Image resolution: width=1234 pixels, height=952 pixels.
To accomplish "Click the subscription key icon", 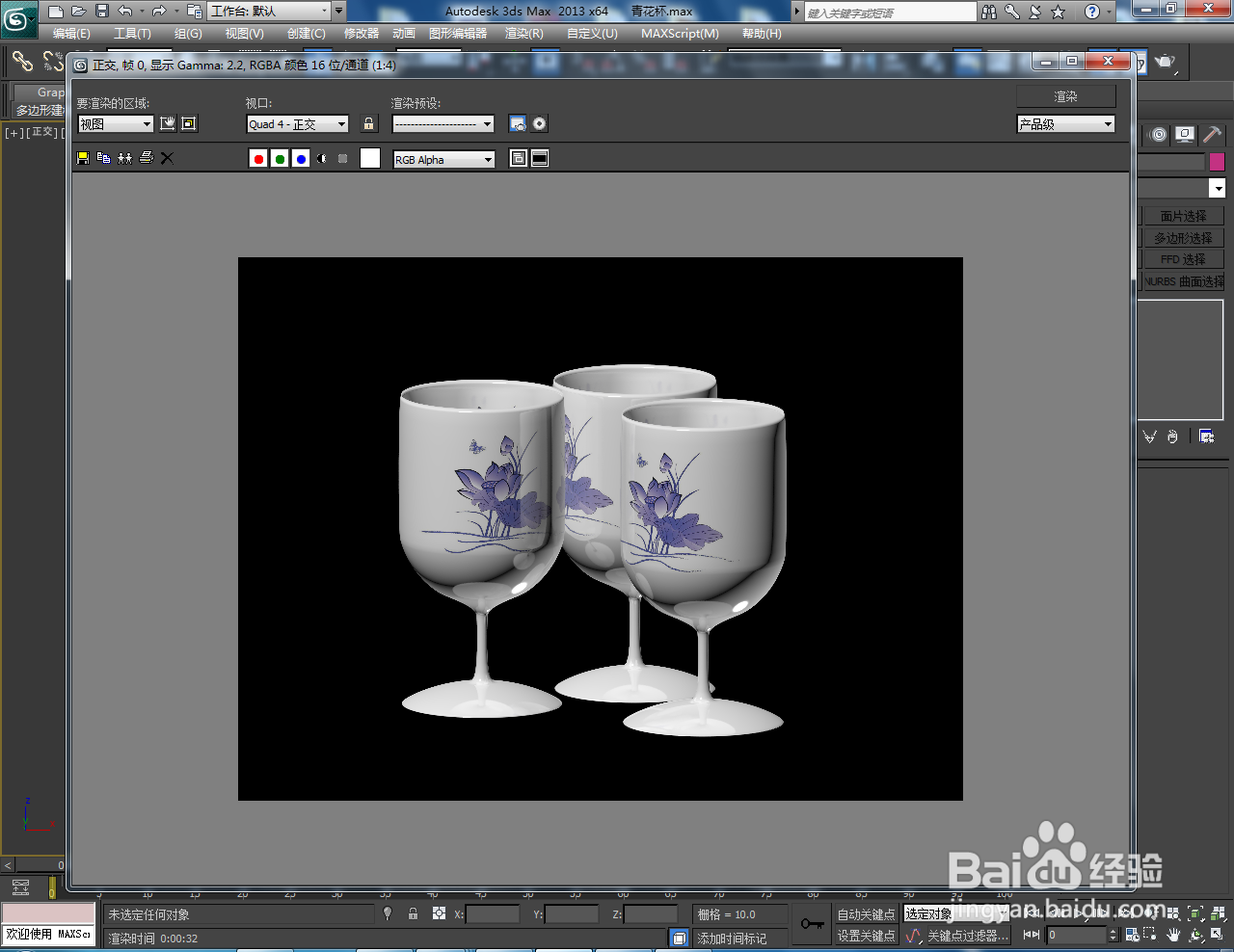I will 1012,12.
